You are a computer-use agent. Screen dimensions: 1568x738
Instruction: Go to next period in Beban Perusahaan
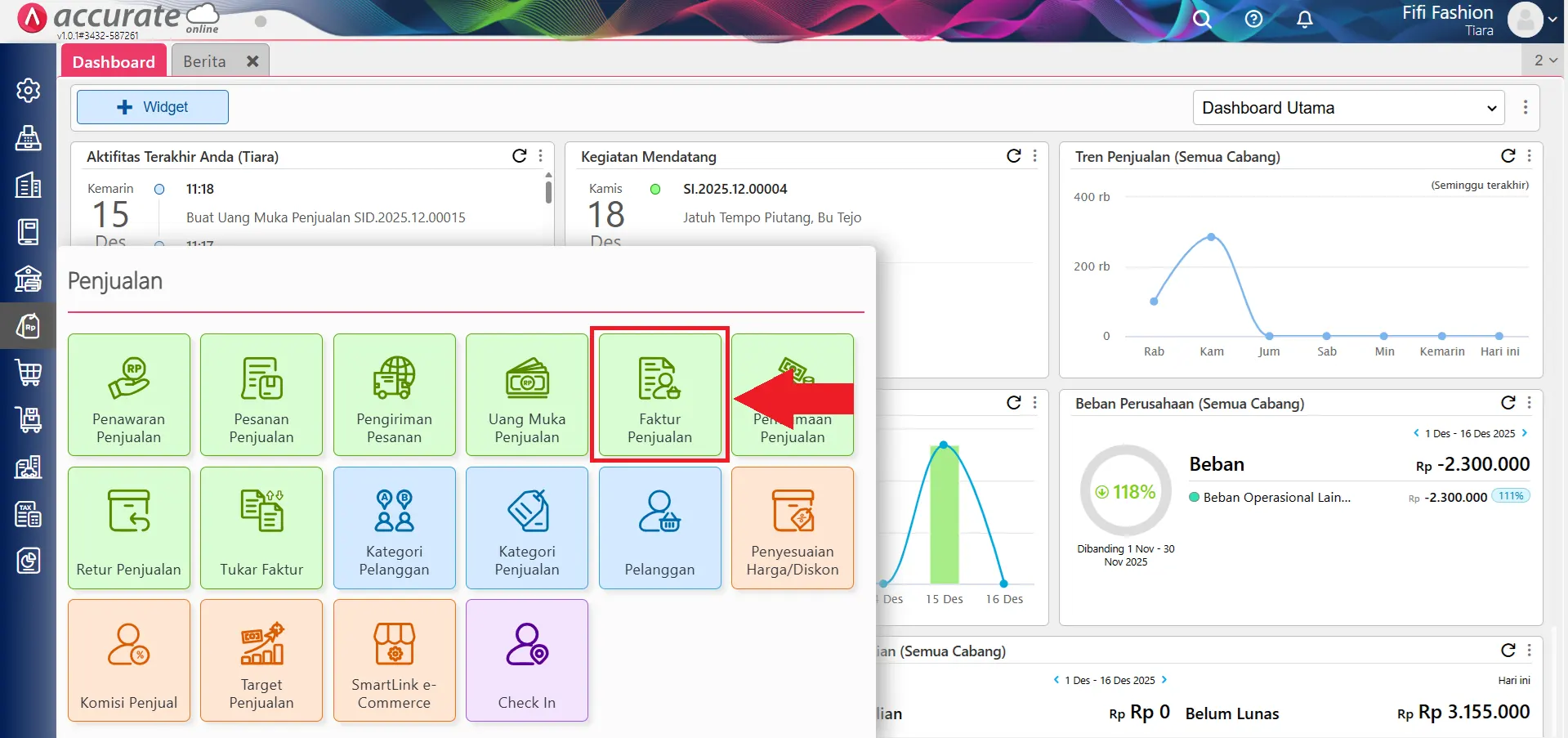coord(1525,433)
